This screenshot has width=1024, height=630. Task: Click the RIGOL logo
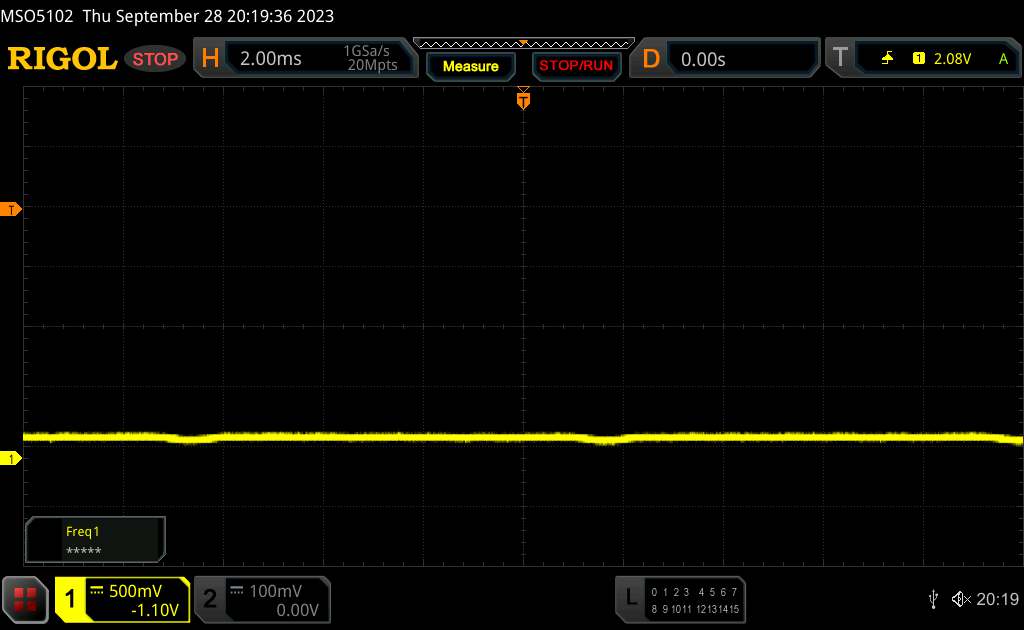pos(62,59)
